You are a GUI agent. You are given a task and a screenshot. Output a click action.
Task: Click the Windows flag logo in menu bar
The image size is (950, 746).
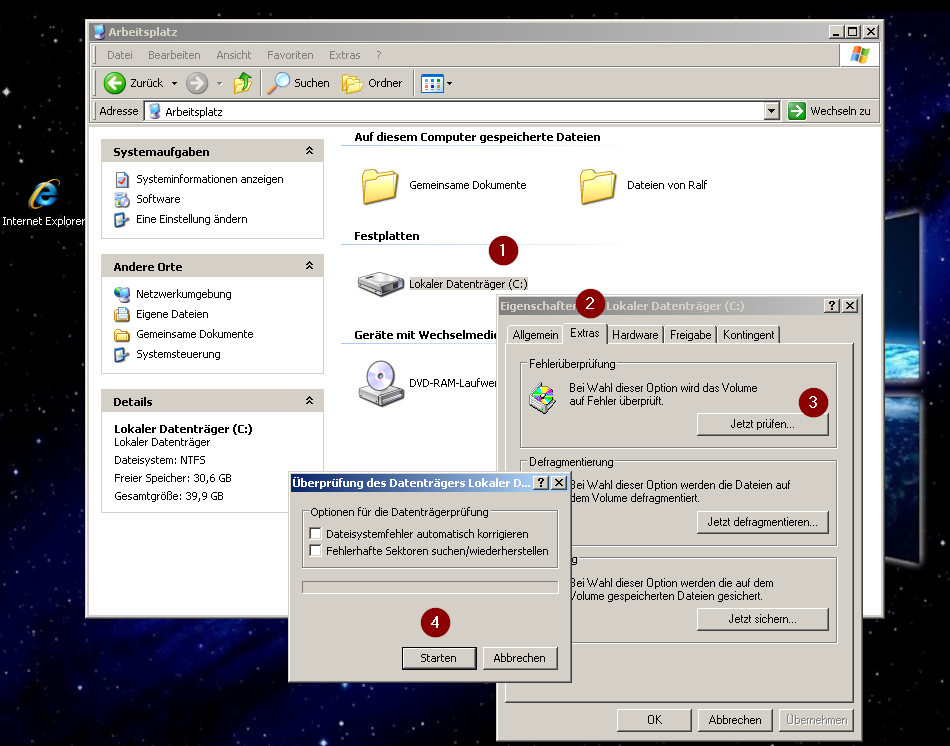coord(859,55)
